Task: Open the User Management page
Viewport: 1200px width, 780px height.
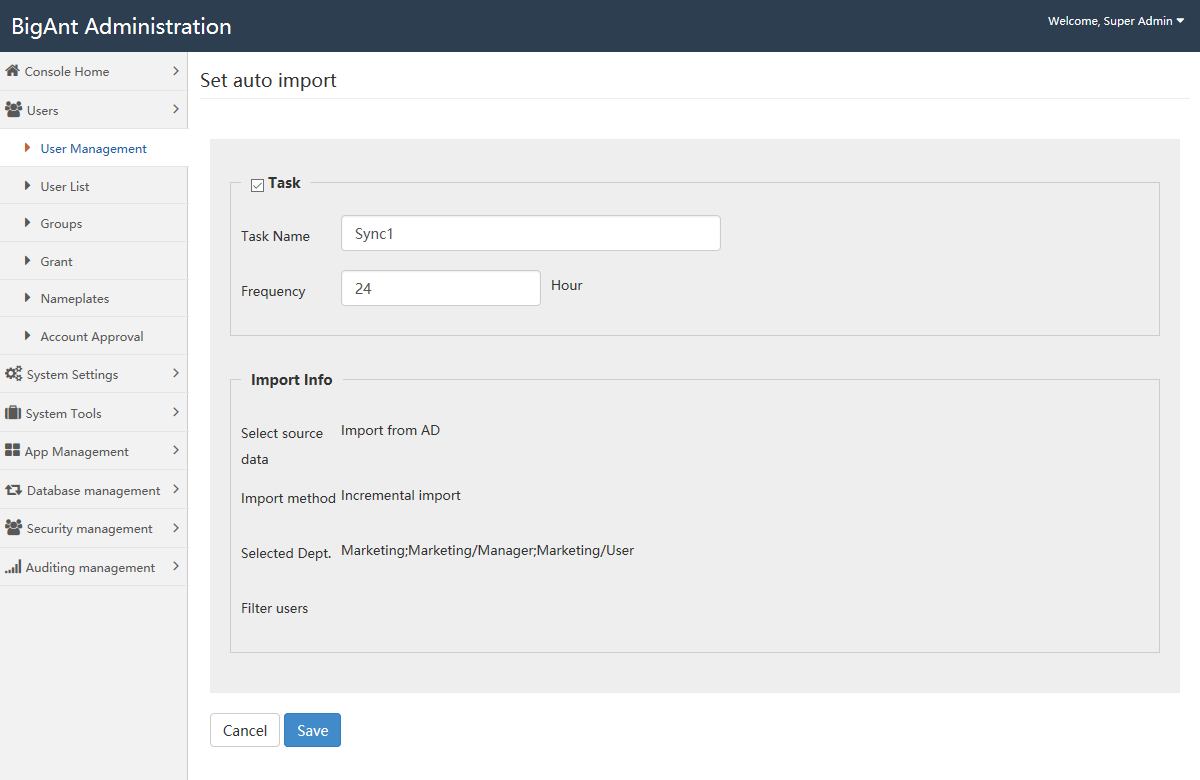Action: [93, 148]
